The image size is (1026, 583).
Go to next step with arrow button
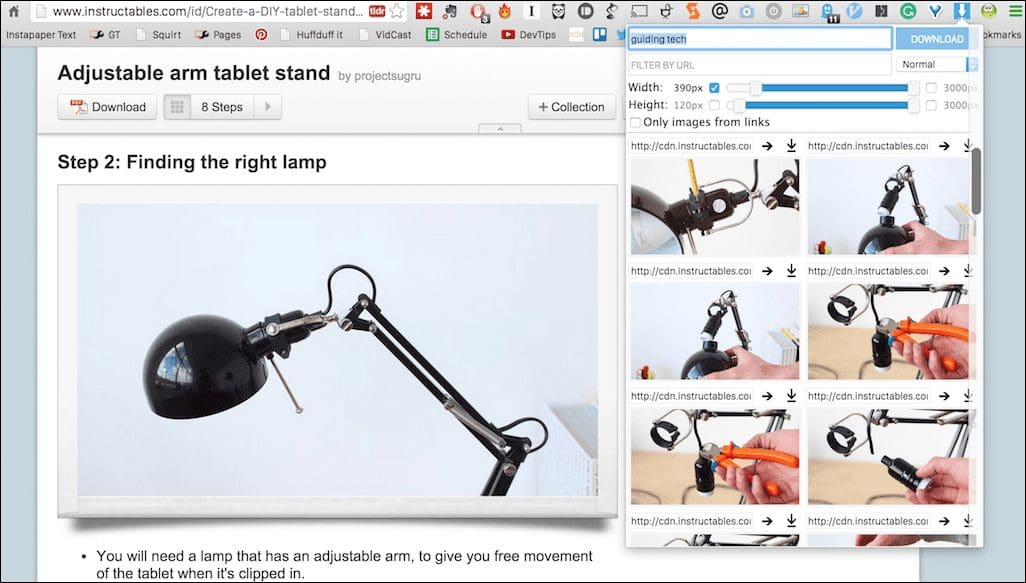(268, 107)
